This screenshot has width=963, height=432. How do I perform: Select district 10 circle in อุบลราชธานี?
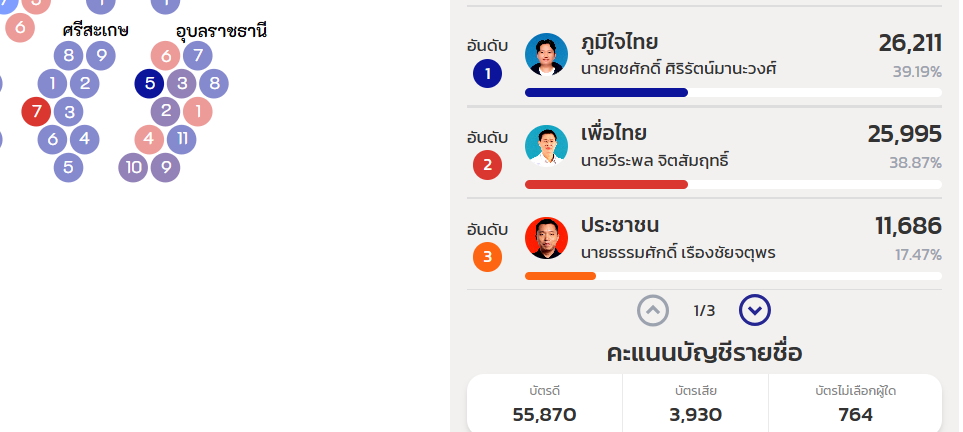133,167
